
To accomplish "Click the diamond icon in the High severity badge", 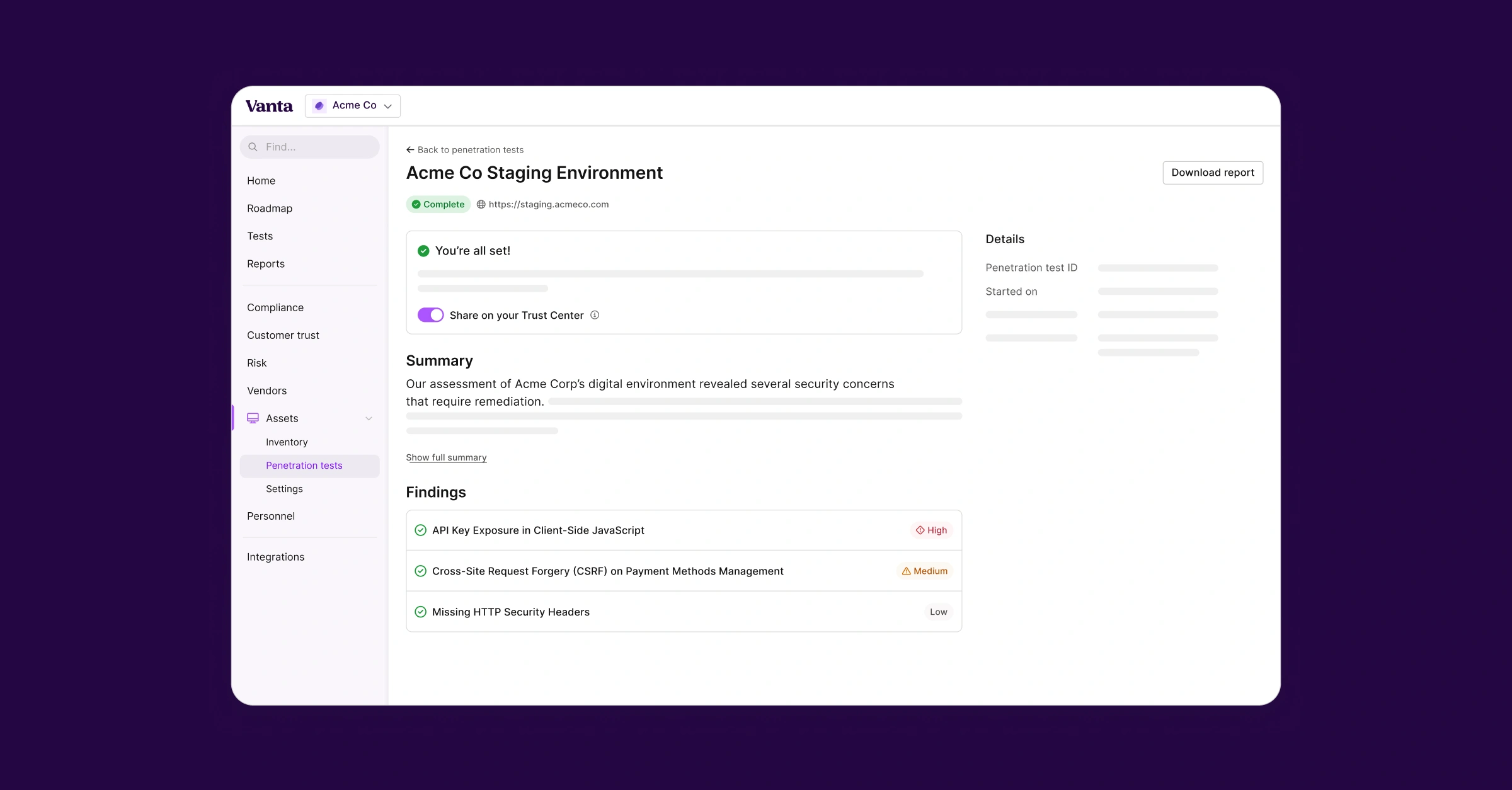I will (919, 530).
